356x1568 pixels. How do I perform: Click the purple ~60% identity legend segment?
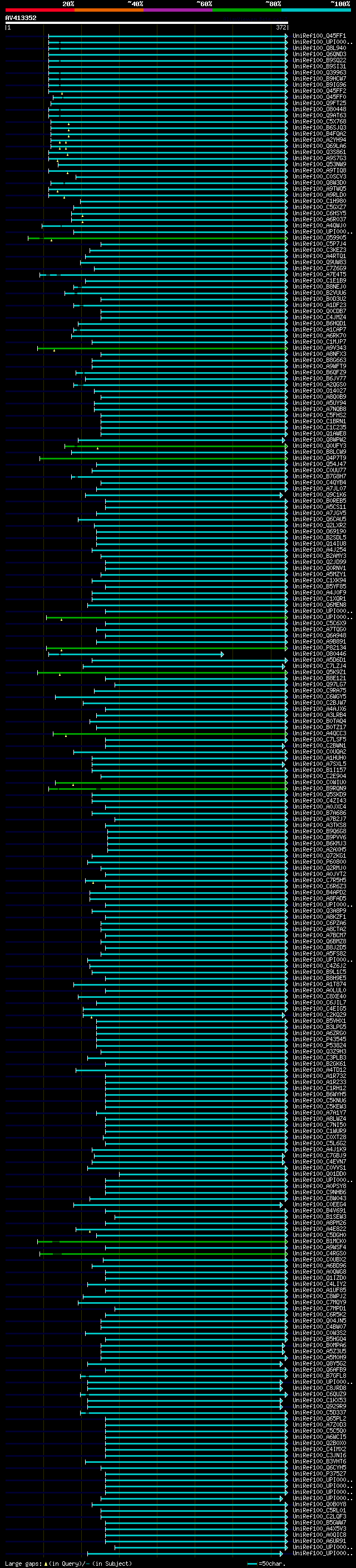pos(177,11)
